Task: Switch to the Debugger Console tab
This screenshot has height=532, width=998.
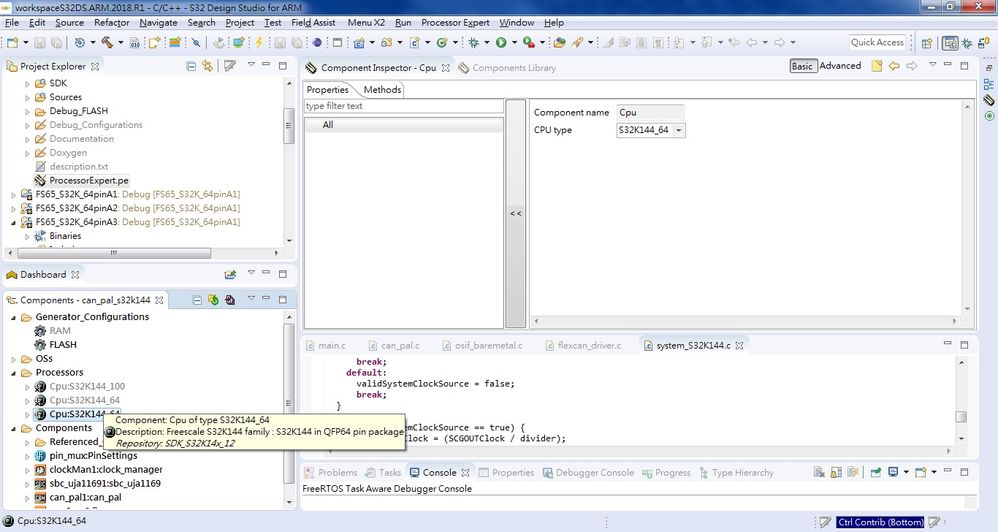Action: pyautogui.click(x=588, y=472)
